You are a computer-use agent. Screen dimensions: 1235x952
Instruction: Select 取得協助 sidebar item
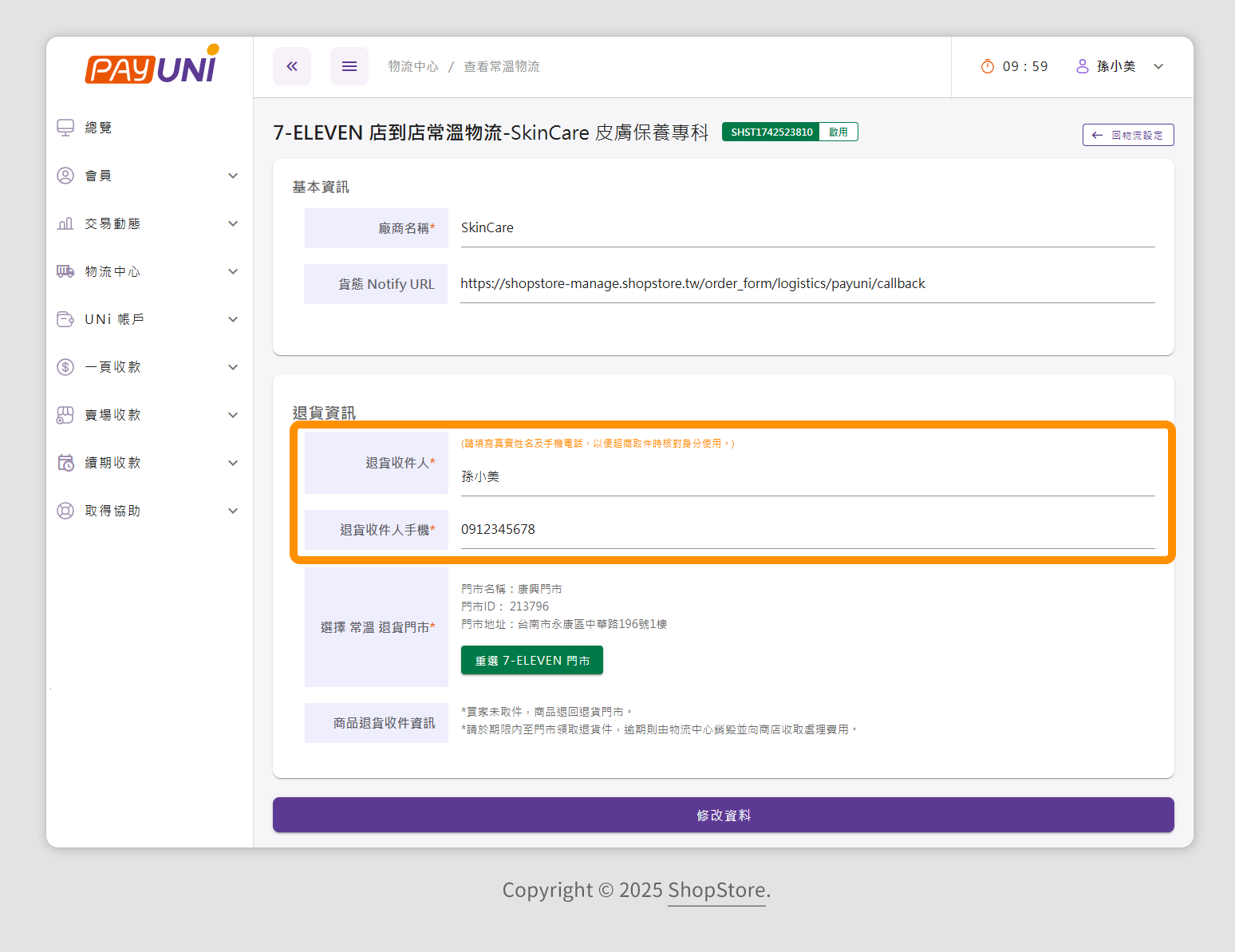point(149,511)
